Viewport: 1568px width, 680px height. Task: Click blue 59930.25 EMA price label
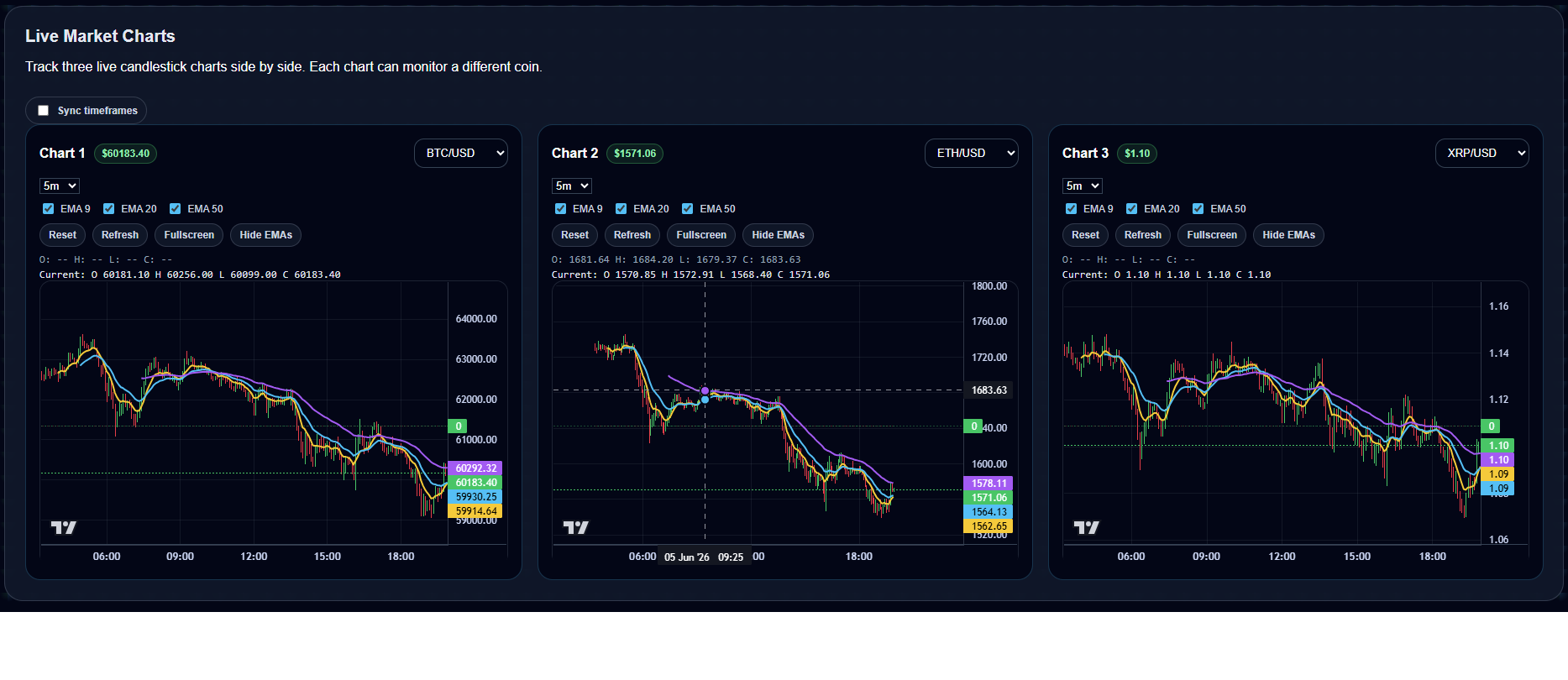[475, 497]
